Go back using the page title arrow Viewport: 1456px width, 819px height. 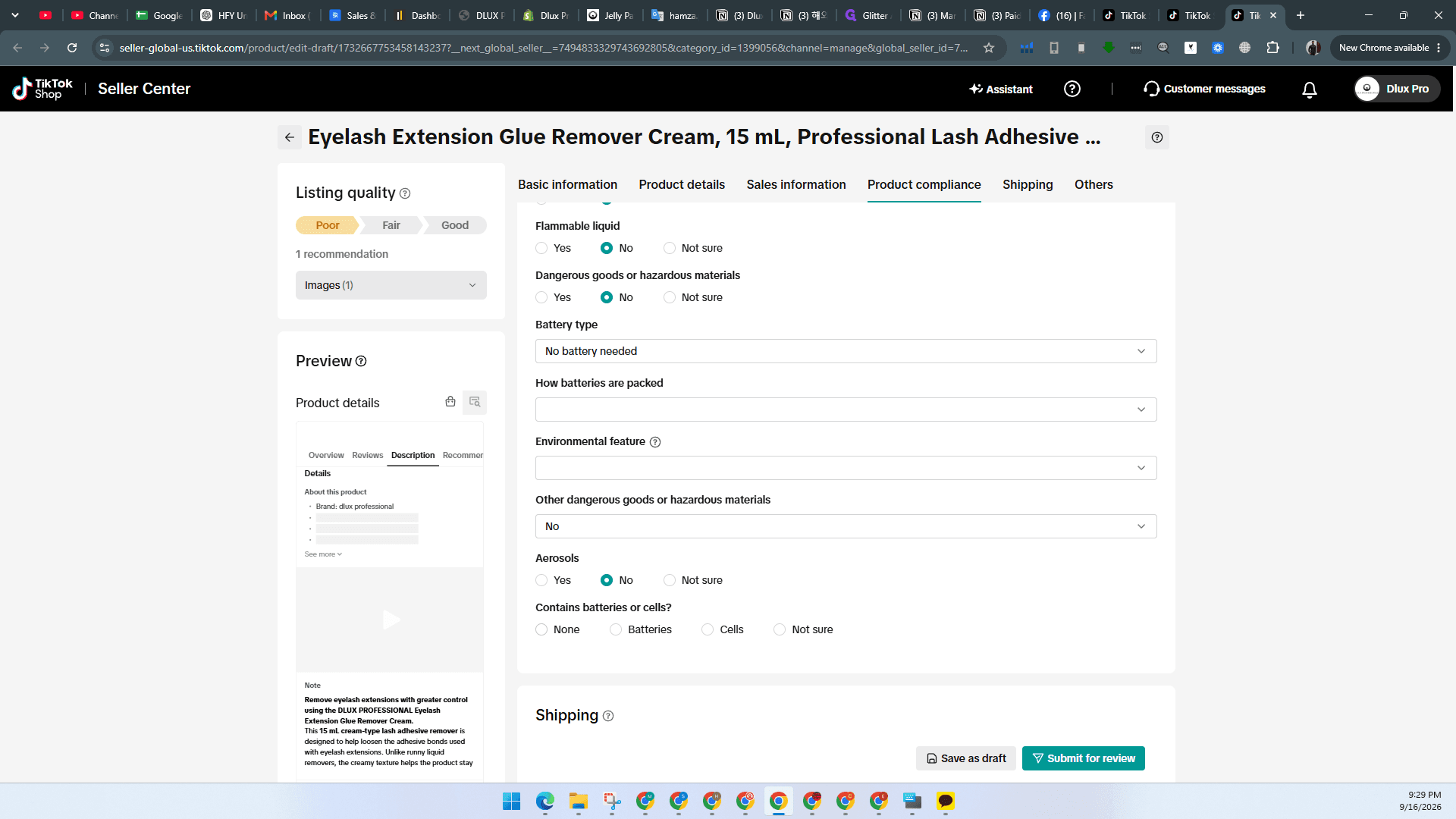290,137
